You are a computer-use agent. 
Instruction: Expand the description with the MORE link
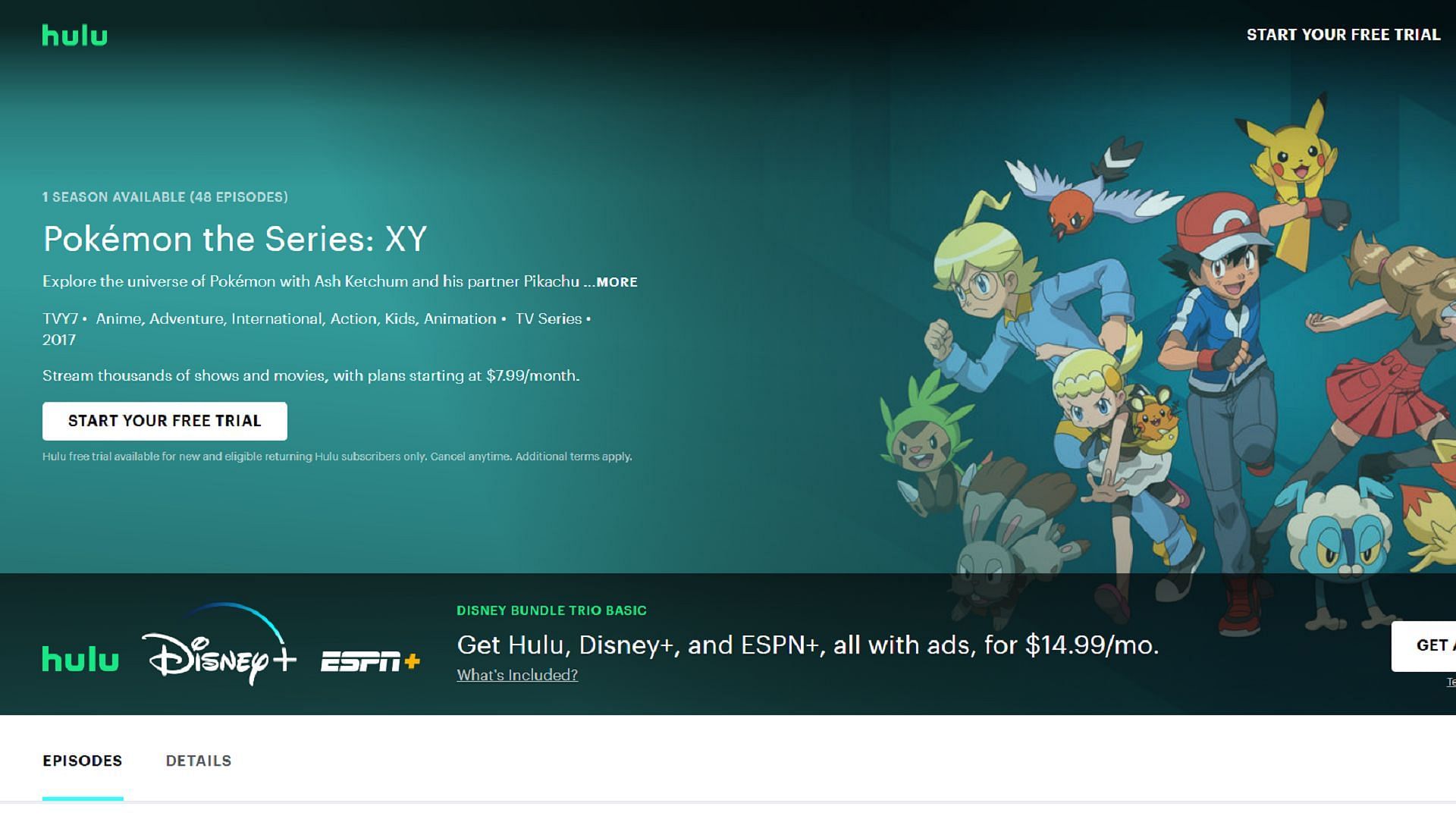tap(617, 282)
